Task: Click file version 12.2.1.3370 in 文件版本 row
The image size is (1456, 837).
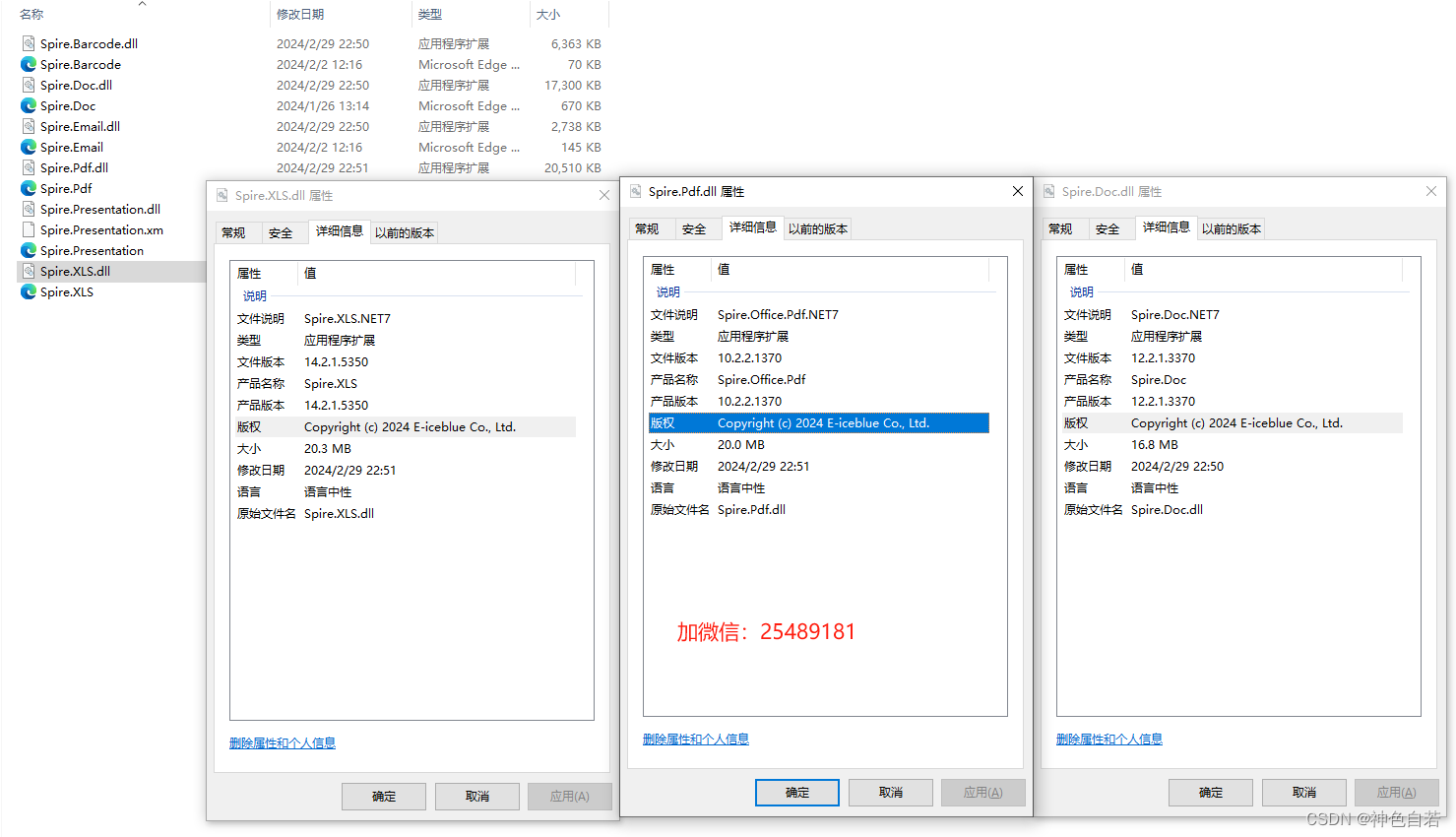Action: point(1163,358)
